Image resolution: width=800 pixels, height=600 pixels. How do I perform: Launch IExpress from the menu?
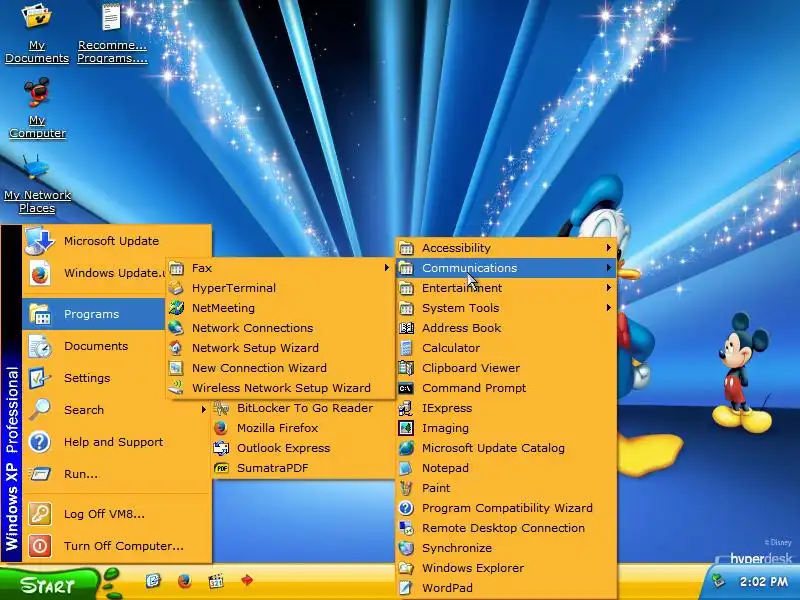click(x=507, y=408)
